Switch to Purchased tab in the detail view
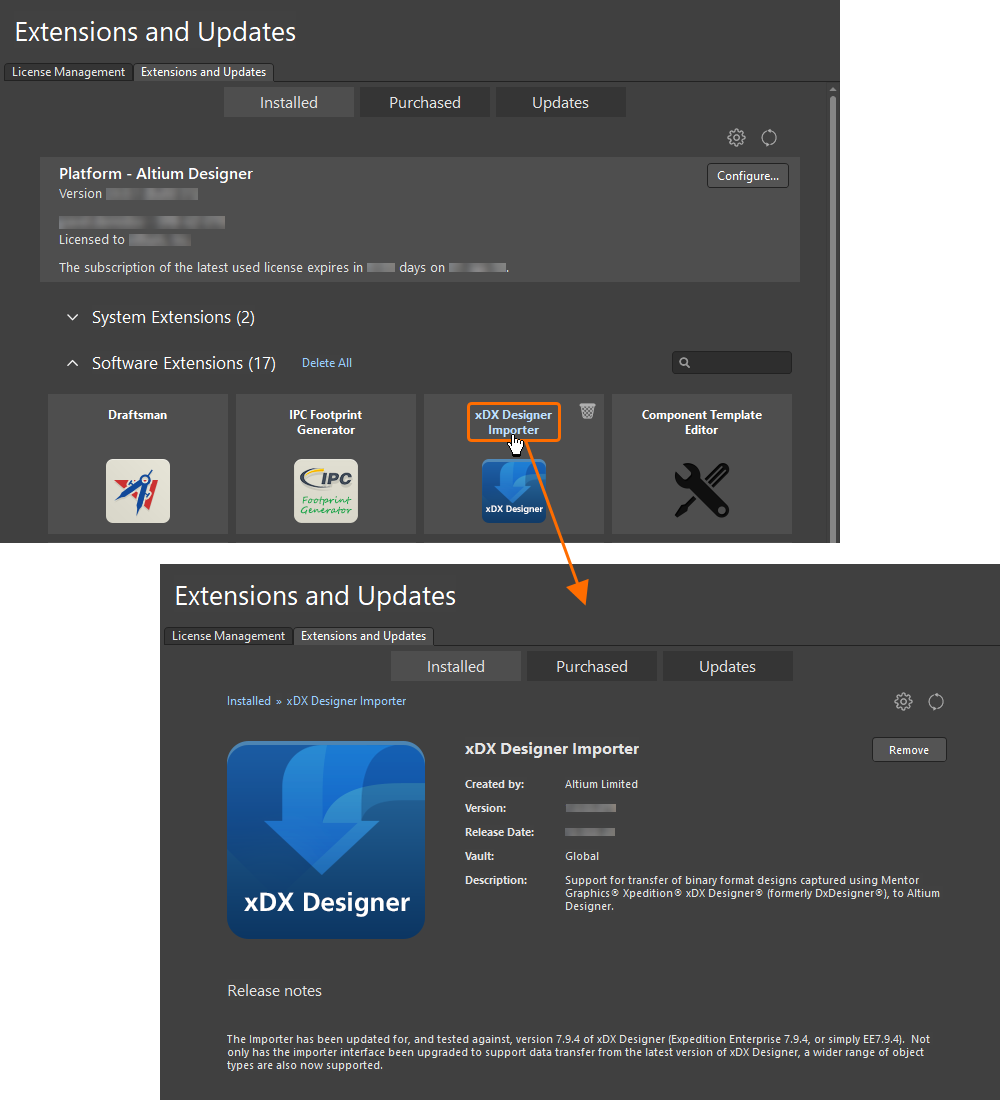 click(x=592, y=666)
